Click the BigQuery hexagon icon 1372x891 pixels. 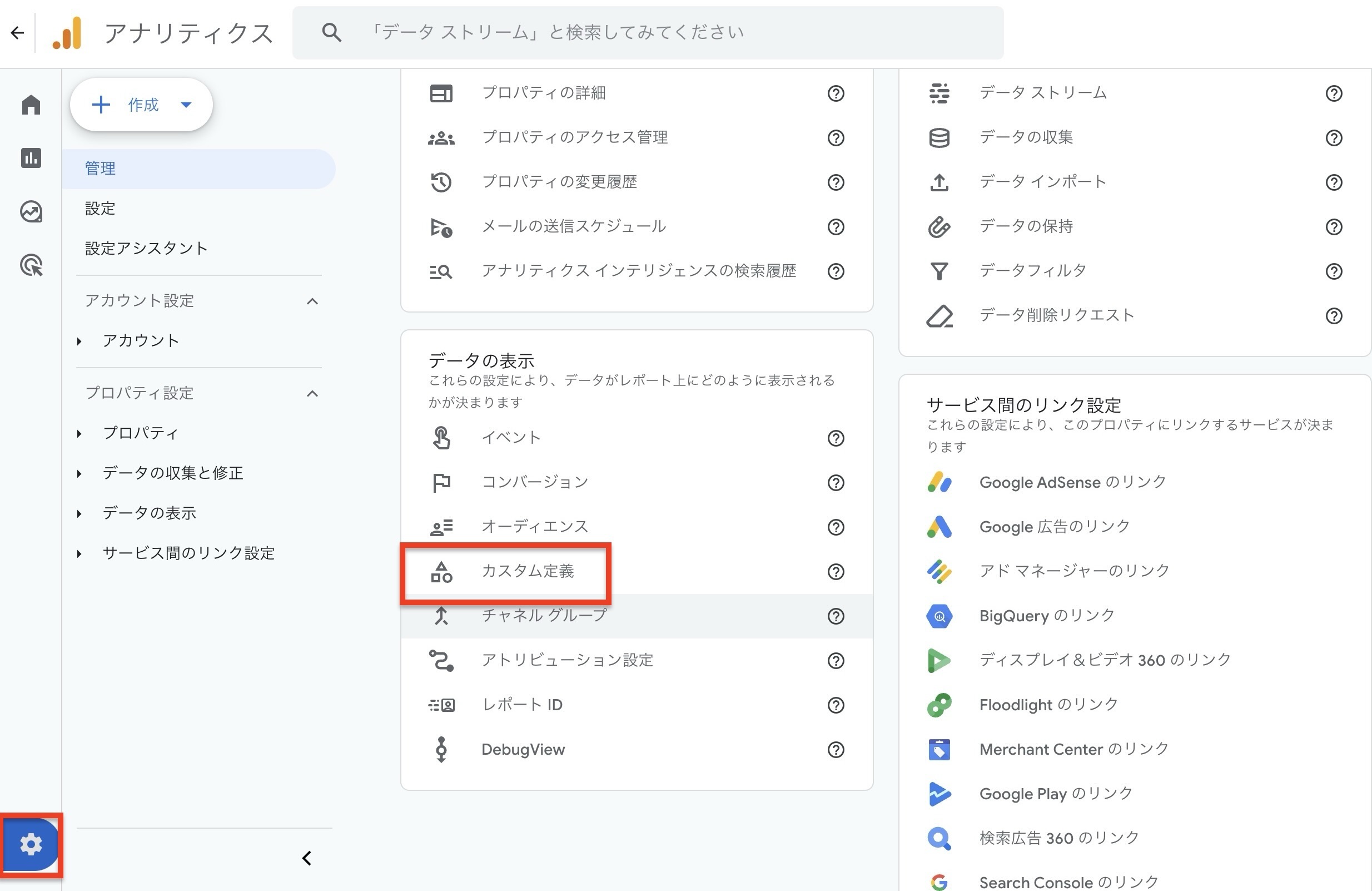click(938, 615)
